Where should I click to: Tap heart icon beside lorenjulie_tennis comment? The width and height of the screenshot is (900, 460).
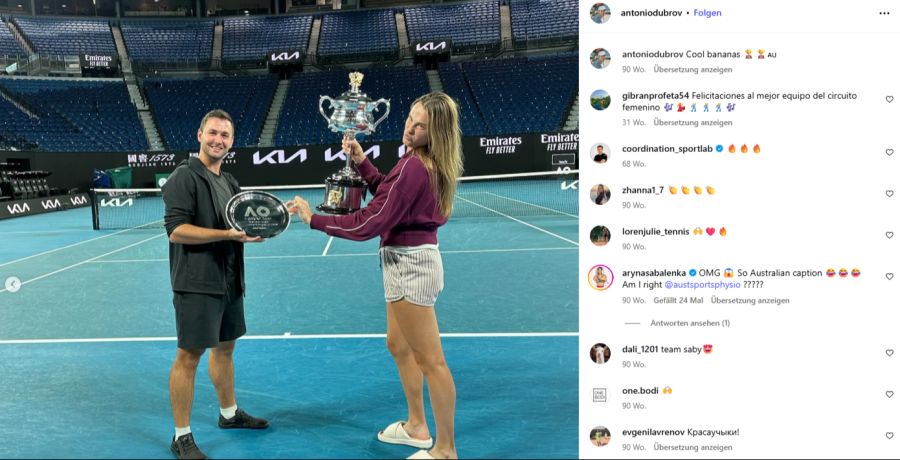point(889,235)
